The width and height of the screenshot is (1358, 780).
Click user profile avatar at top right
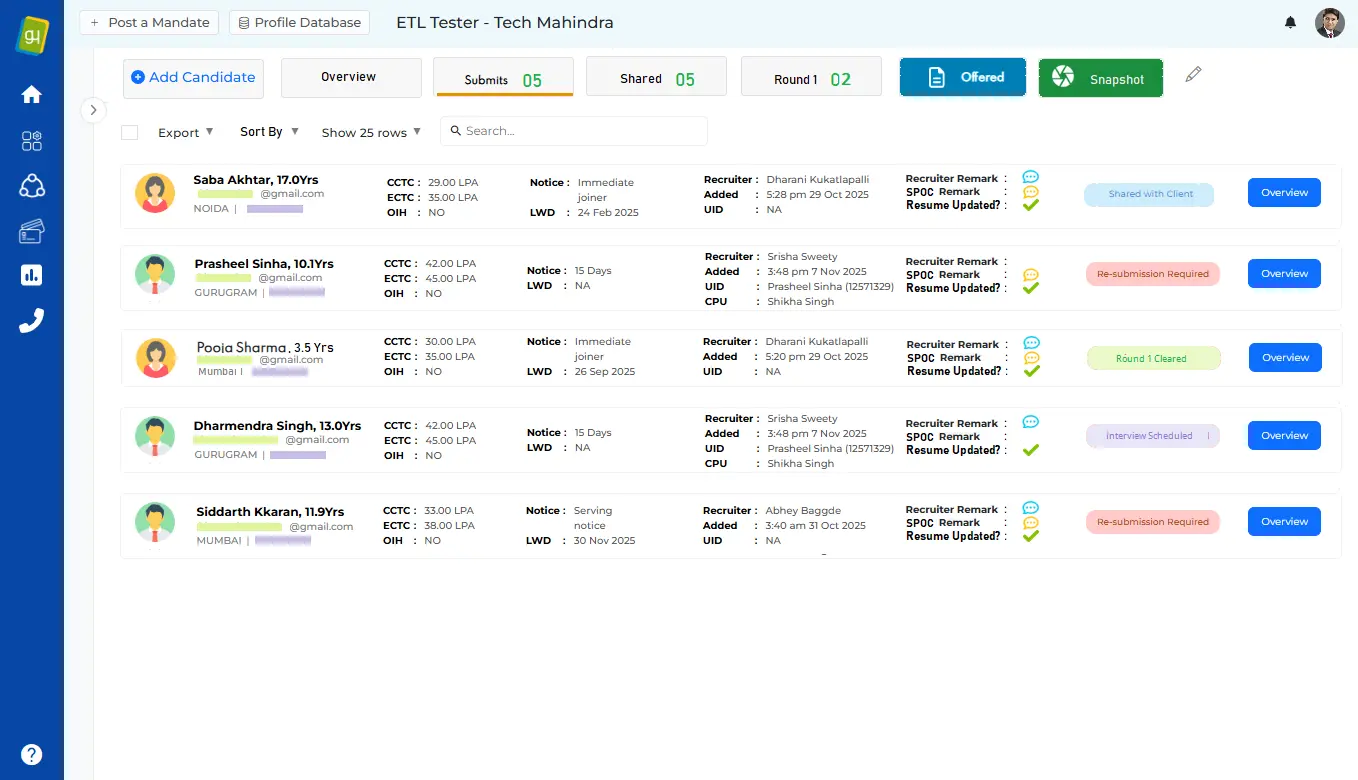tap(1329, 23)
